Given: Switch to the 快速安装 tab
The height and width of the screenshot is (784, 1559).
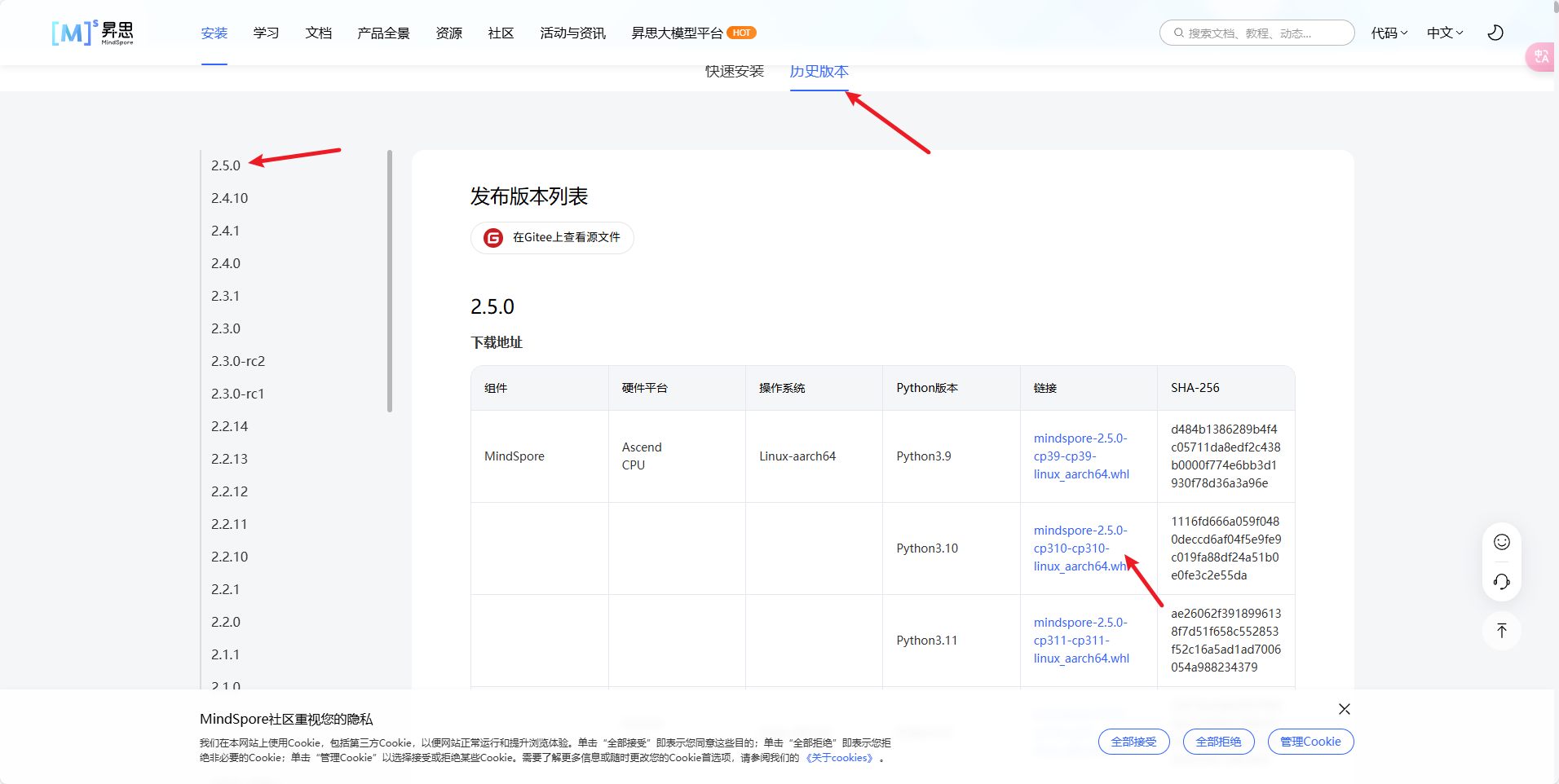Looking at the screenshot, I should click(735, 72).
